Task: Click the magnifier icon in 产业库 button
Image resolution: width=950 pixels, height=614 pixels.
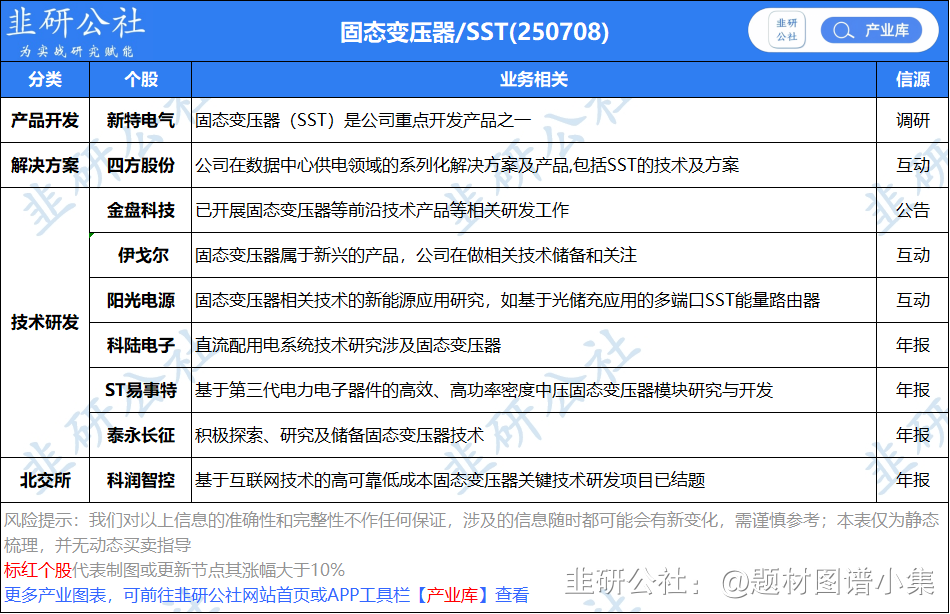Action: 843,30
